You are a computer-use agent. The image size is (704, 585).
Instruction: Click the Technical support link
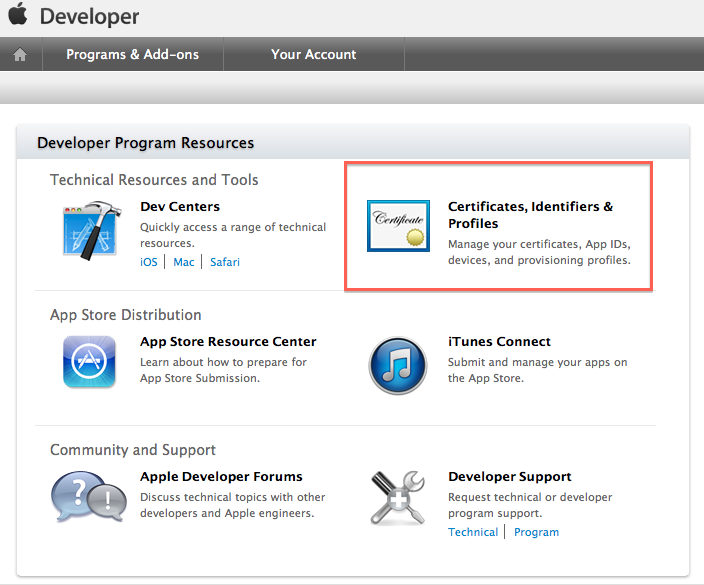473,532
